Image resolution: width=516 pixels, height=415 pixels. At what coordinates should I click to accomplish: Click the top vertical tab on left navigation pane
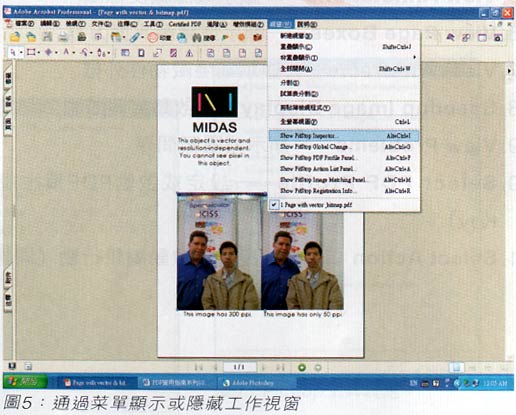point(8,79)
